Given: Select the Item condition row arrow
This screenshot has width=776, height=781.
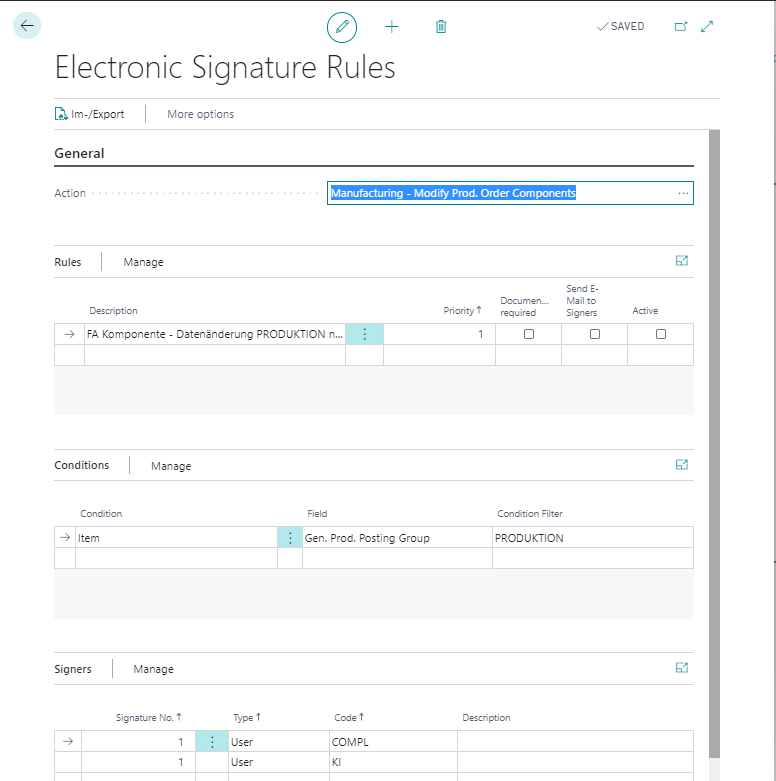Looking at the screenshot, I should click(x=65, y=538).
